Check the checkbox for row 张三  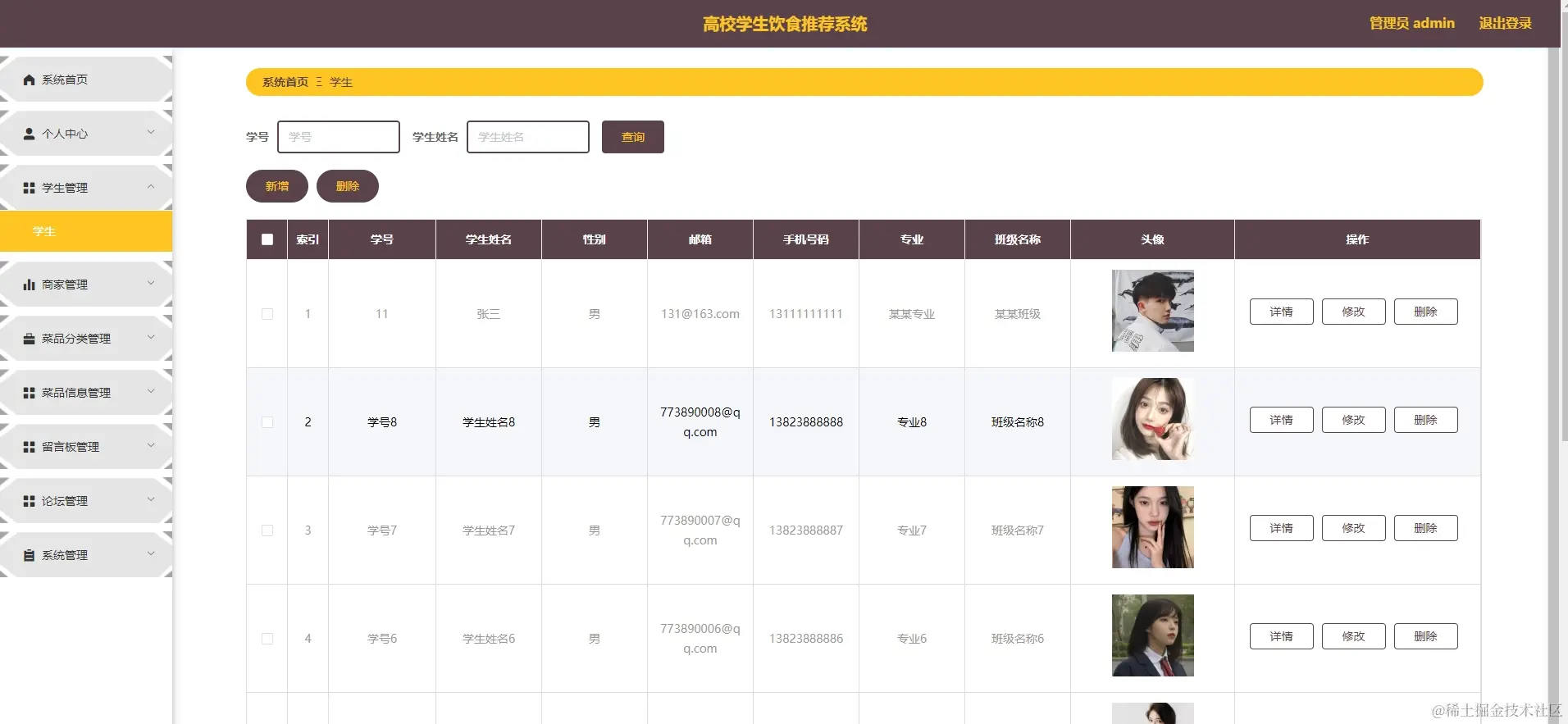point(267,314)
